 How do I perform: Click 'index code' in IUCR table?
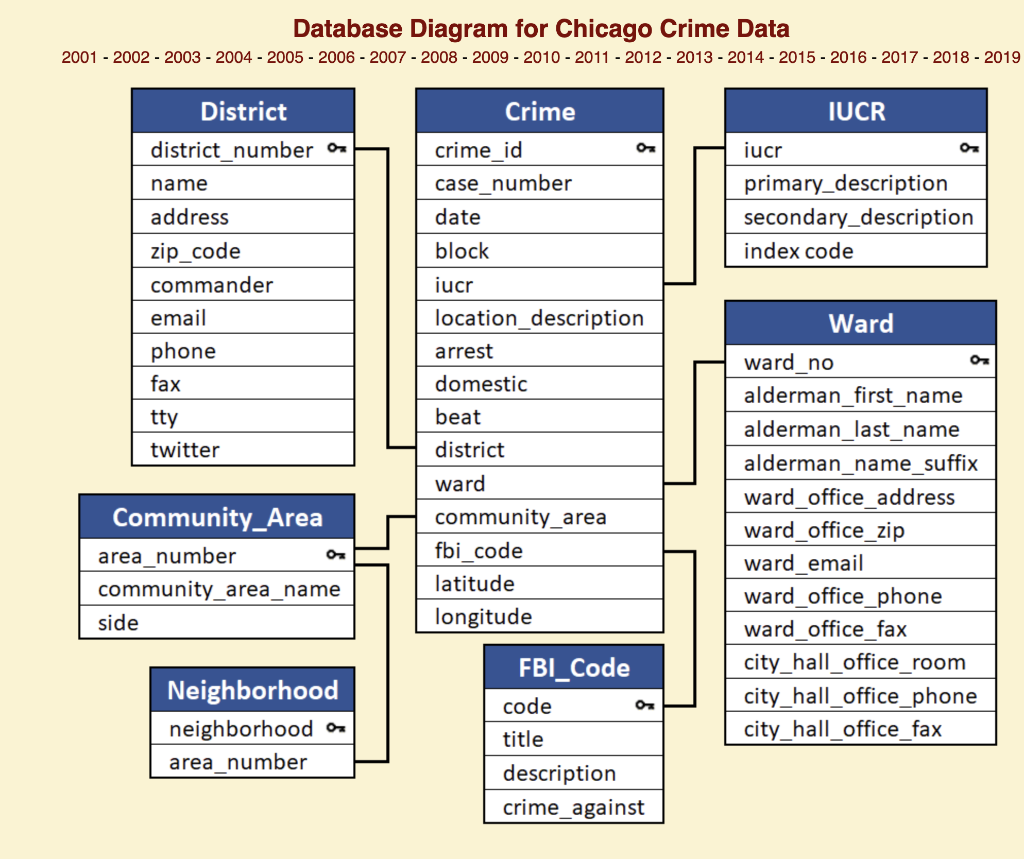coord(856,251)
